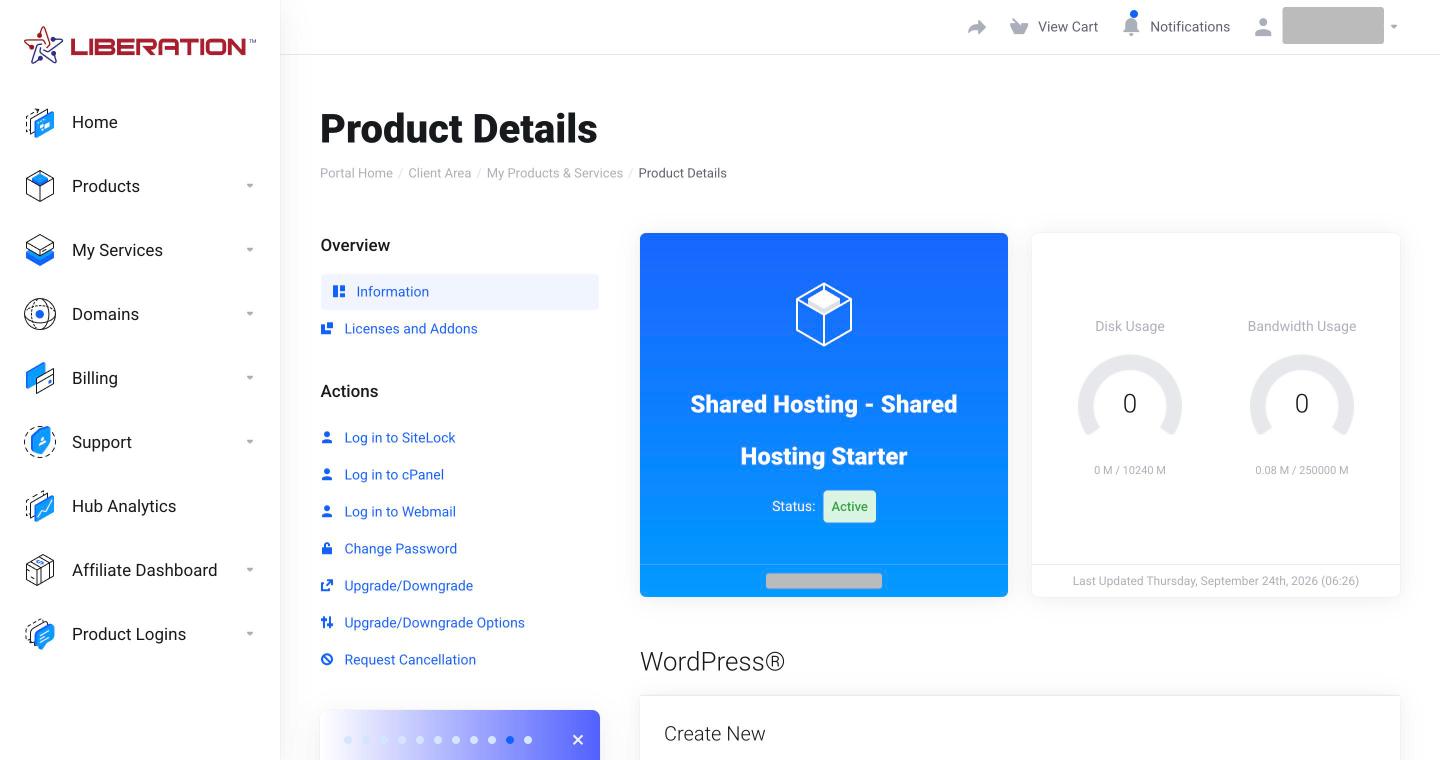Image resolution: width=1440 pixels, height=760 pixels.
Task: Expand the Products sidebar menu arrow
Action: click(x=250, y=186)
